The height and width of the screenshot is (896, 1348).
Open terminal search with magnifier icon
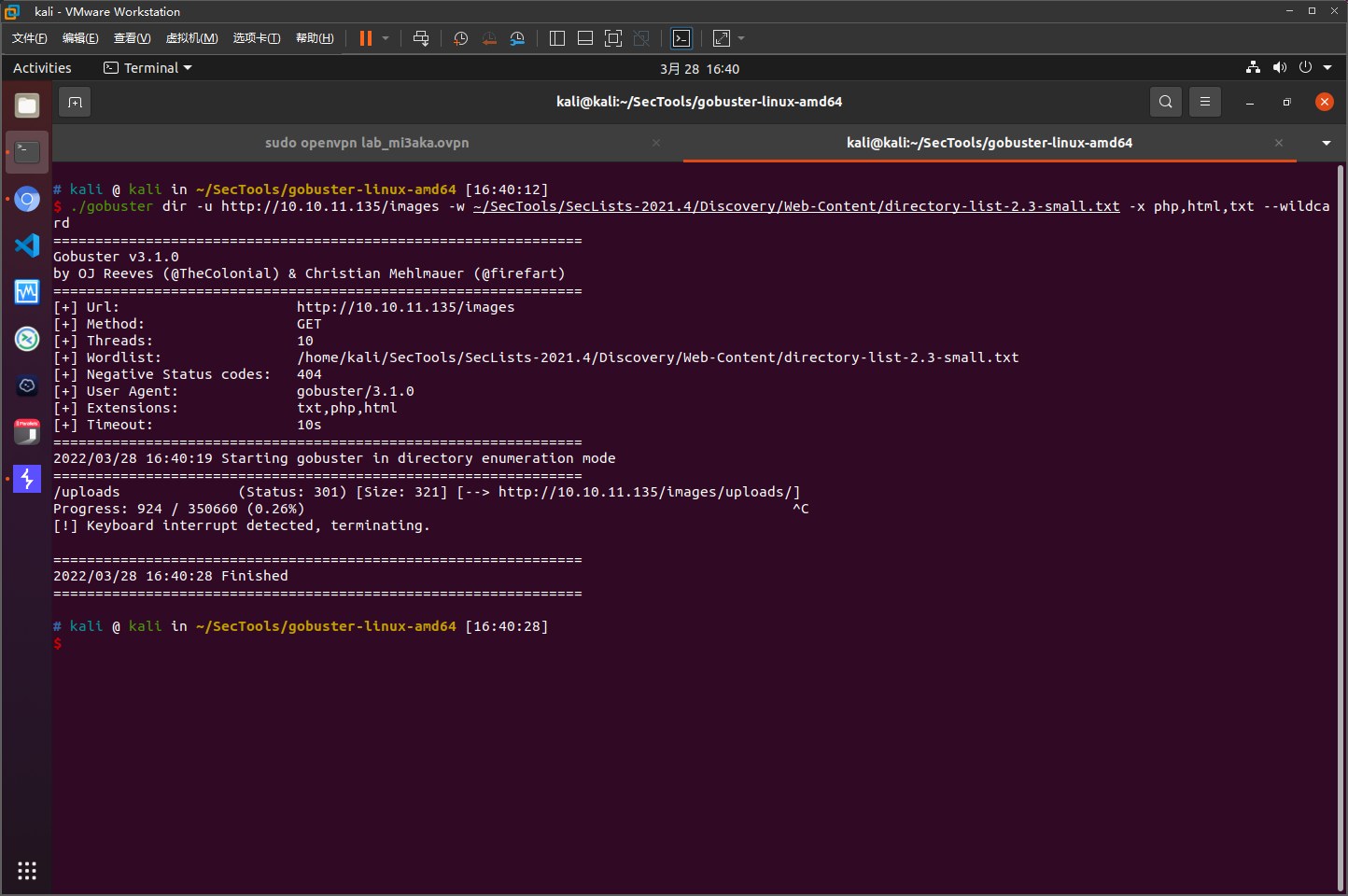coord(1165,102)
